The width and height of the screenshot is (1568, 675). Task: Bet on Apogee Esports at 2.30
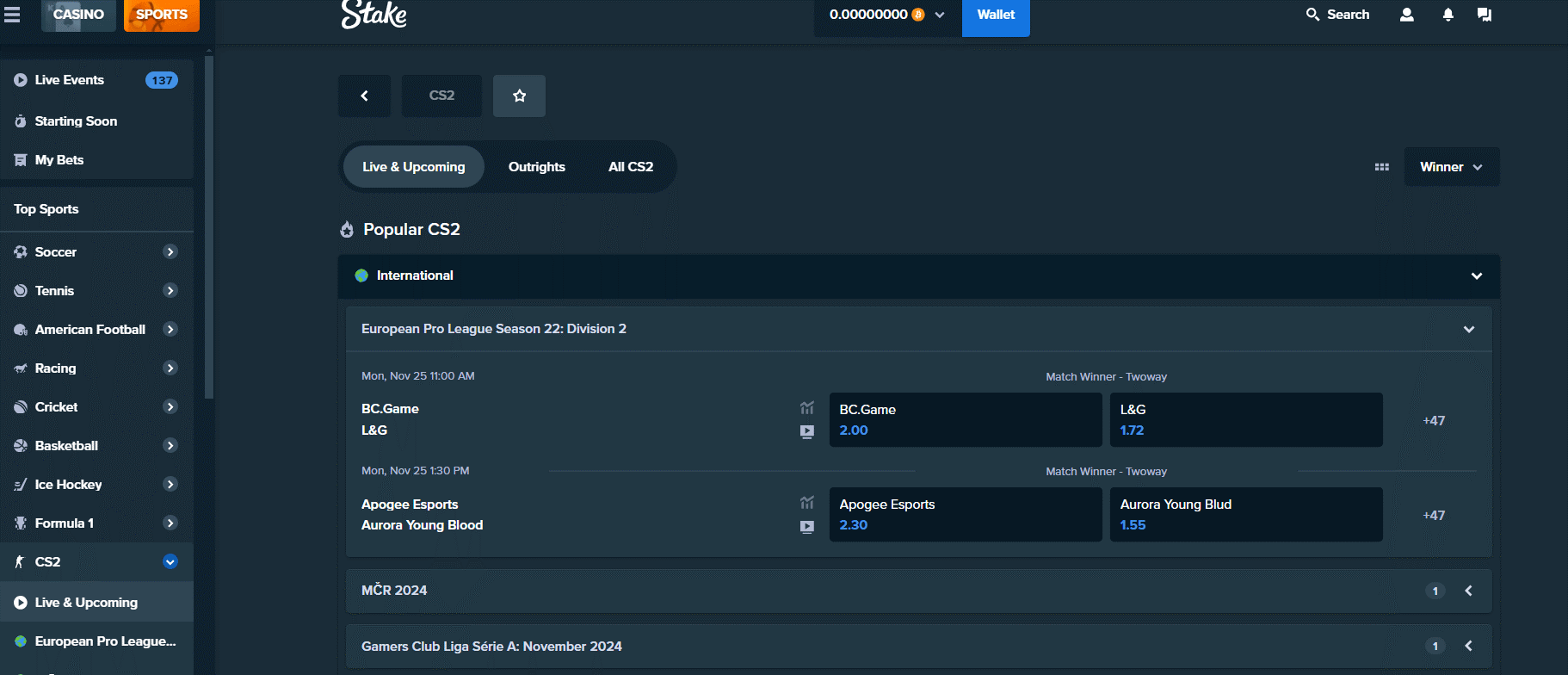click(966, 515)
